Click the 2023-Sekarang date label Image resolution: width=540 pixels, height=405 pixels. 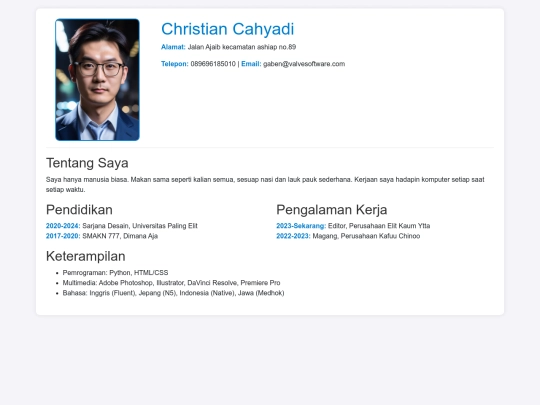(301, 226)
